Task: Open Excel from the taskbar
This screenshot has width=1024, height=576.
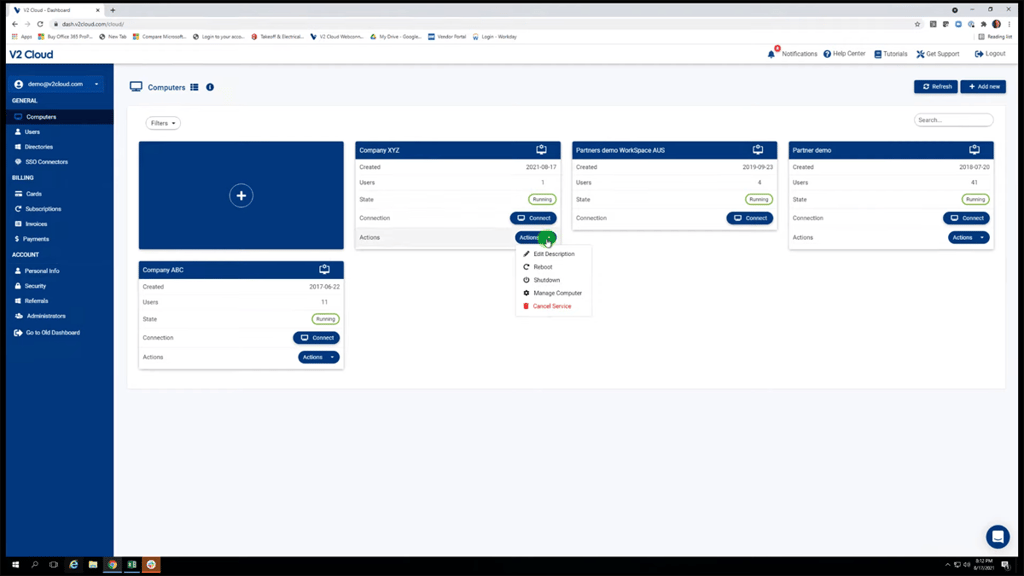Action: tap(131, 565)
